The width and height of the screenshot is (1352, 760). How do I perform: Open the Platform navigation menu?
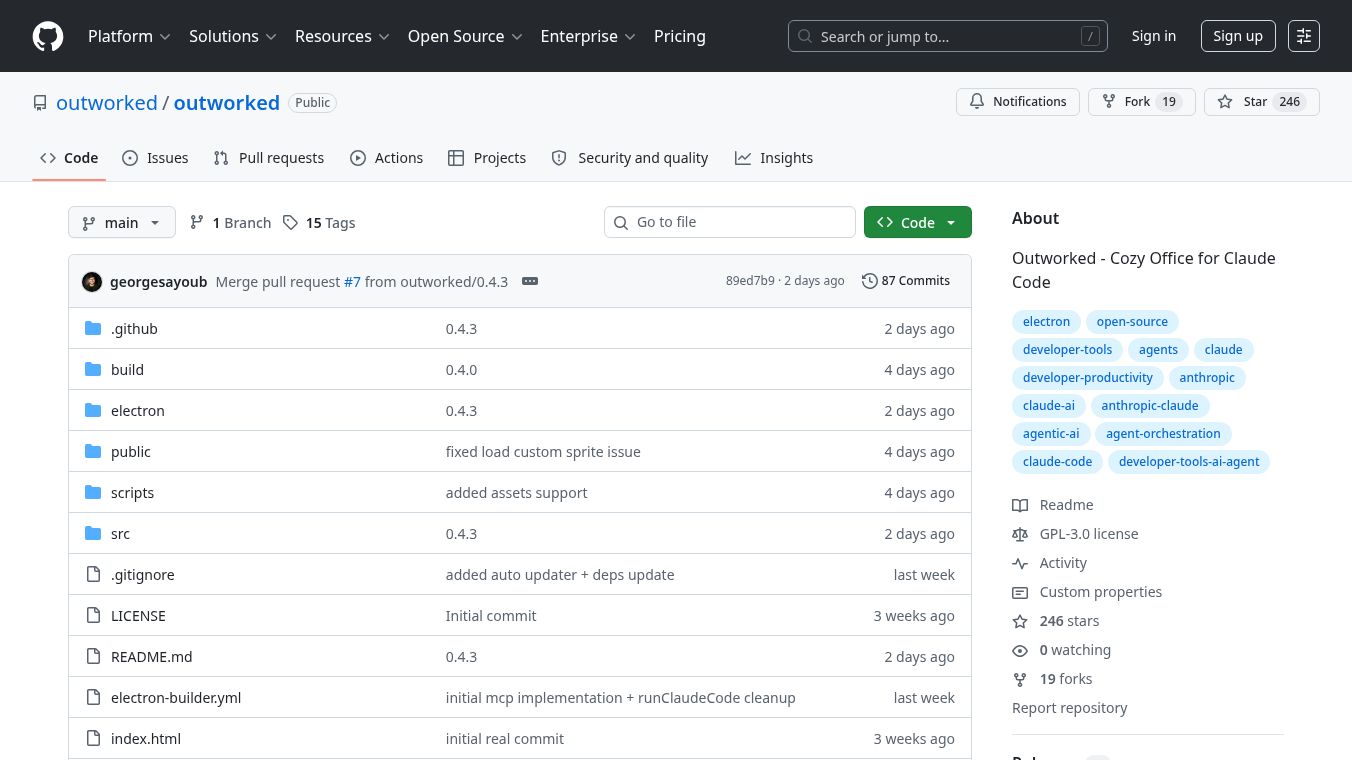(x=129, y=36)
